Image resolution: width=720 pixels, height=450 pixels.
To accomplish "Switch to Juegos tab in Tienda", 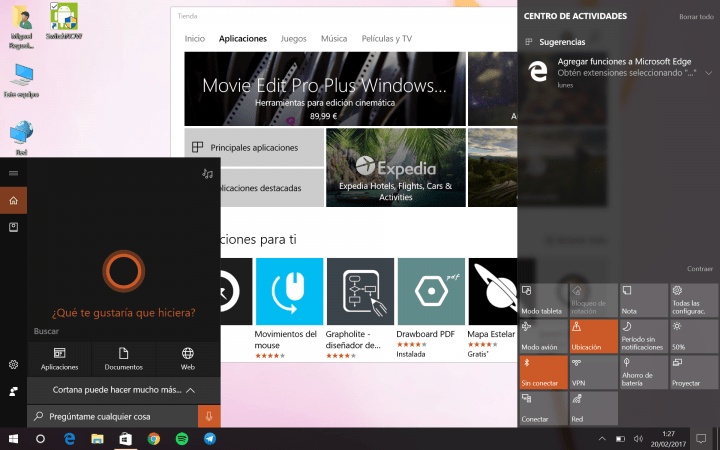I will pos(293,39).
